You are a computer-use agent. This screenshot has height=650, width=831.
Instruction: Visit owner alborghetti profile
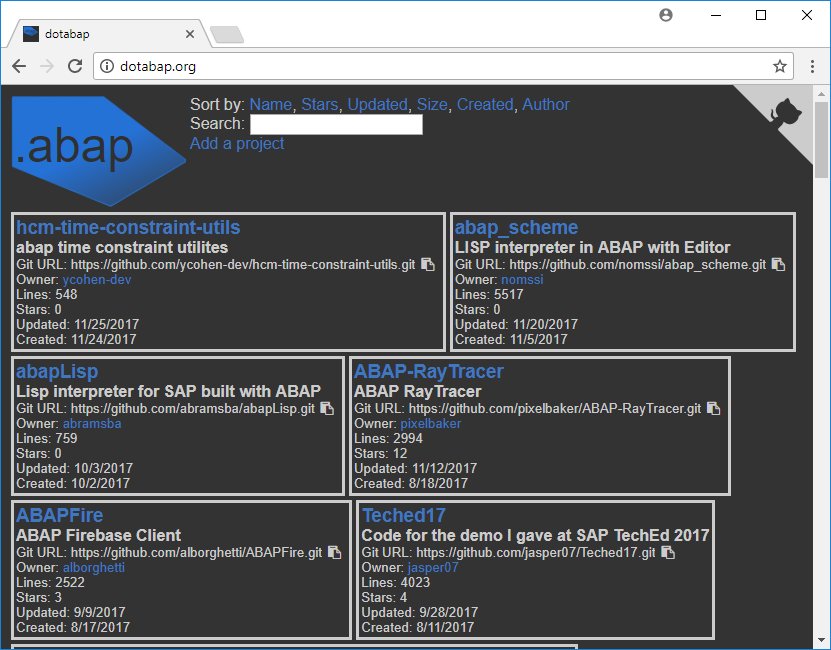click(x=94, y=567)
